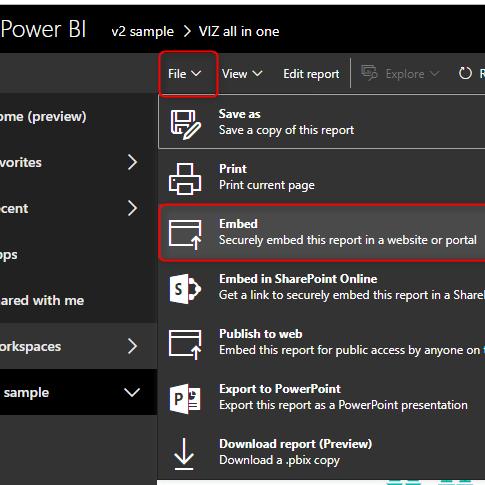Choose Embed securely in website option

[x=322, y=232]
